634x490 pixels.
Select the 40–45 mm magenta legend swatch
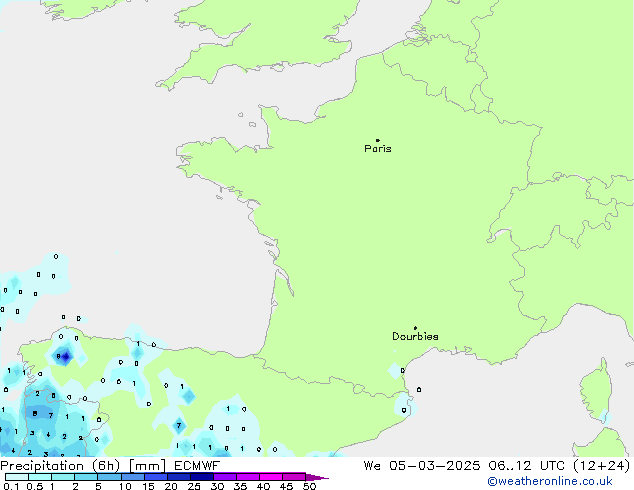click(271, 477)
